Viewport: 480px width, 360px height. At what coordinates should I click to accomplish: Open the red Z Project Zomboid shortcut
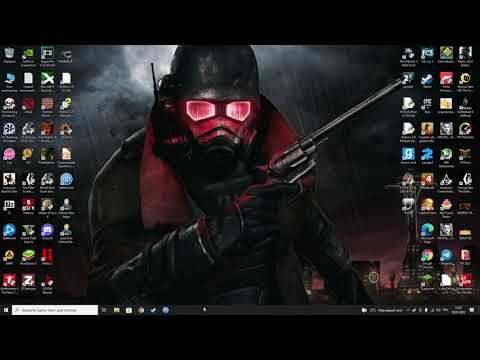click(x=28, y=282)
